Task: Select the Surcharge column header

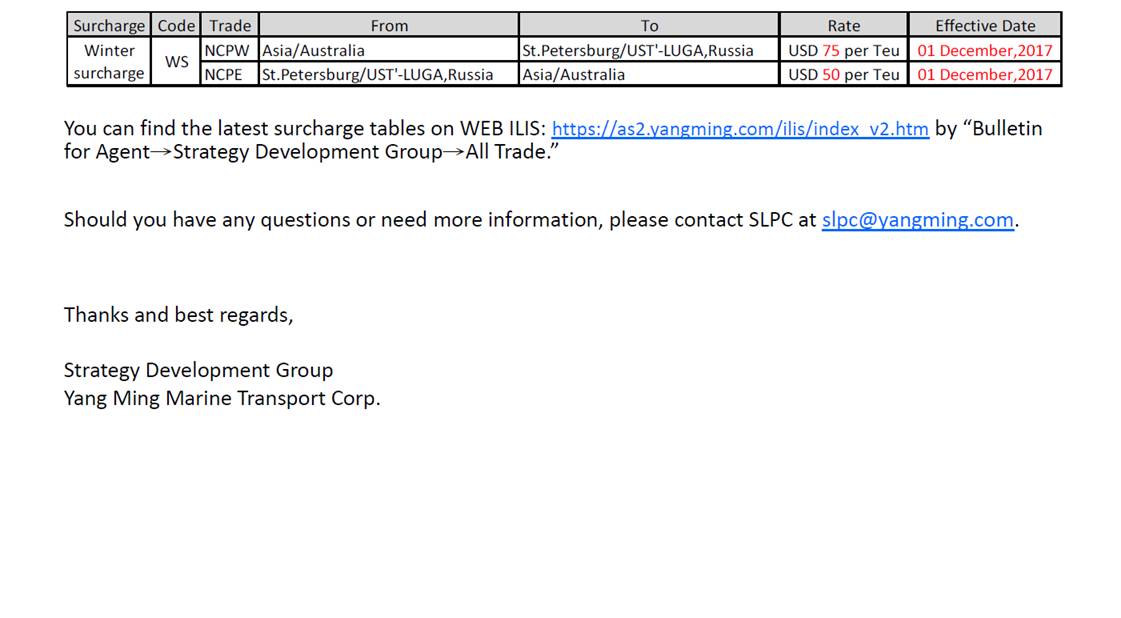Action: [109, 26]
